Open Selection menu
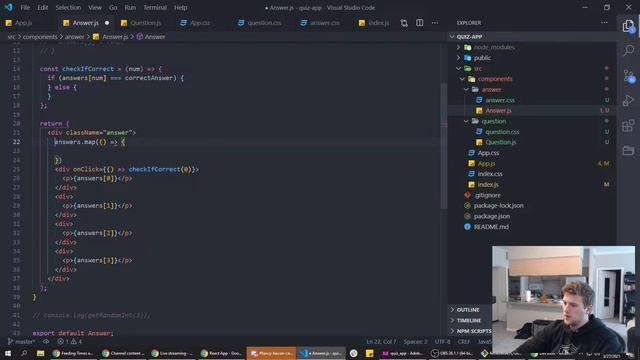Viewport: 640px width, 360px height. pyautogui.click(x=68, y=8)
